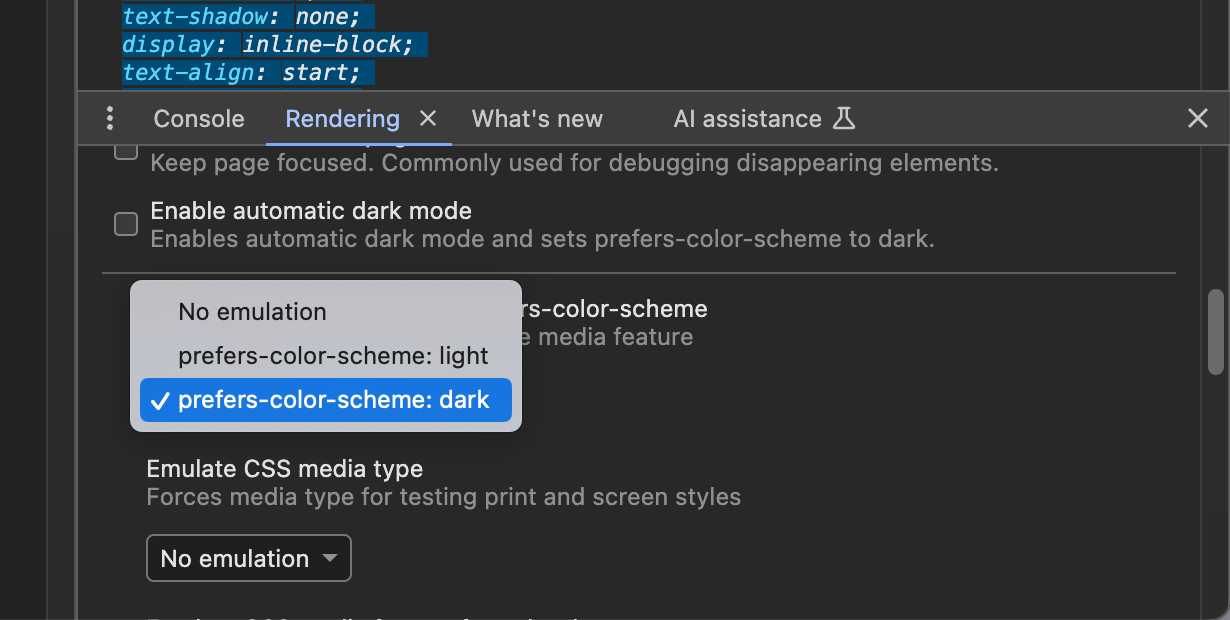Click the Rendering panel vertical scrollbar thumb
The width and height of the screenshot is (1230, 620).
(x=1215, y=330)
